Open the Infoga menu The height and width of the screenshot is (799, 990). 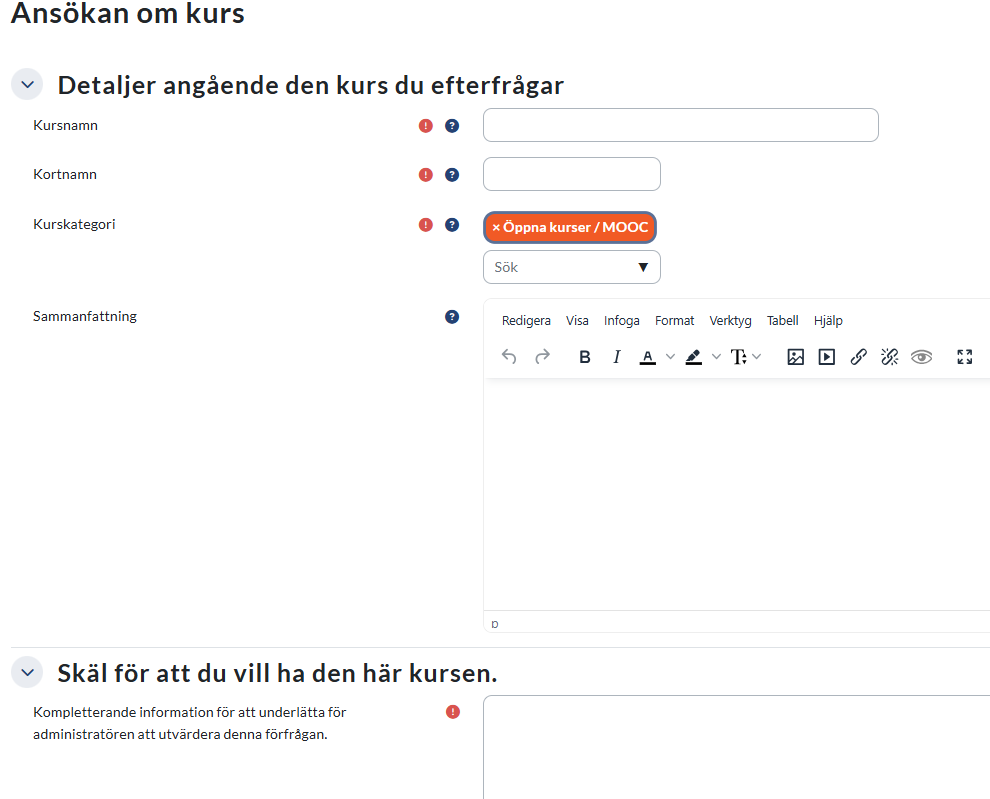point(621,321)
